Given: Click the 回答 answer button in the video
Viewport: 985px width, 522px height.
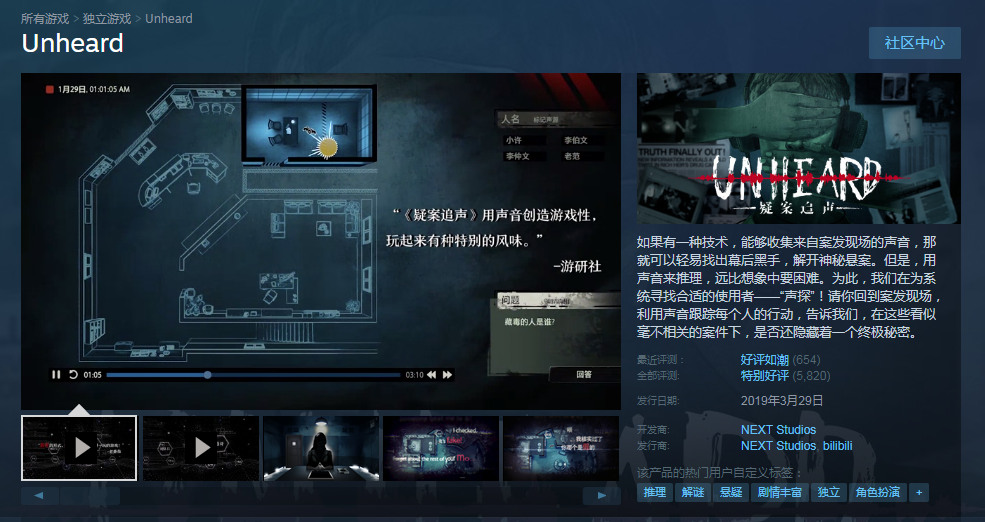Looking at the screenshot, I should point(584,374).
